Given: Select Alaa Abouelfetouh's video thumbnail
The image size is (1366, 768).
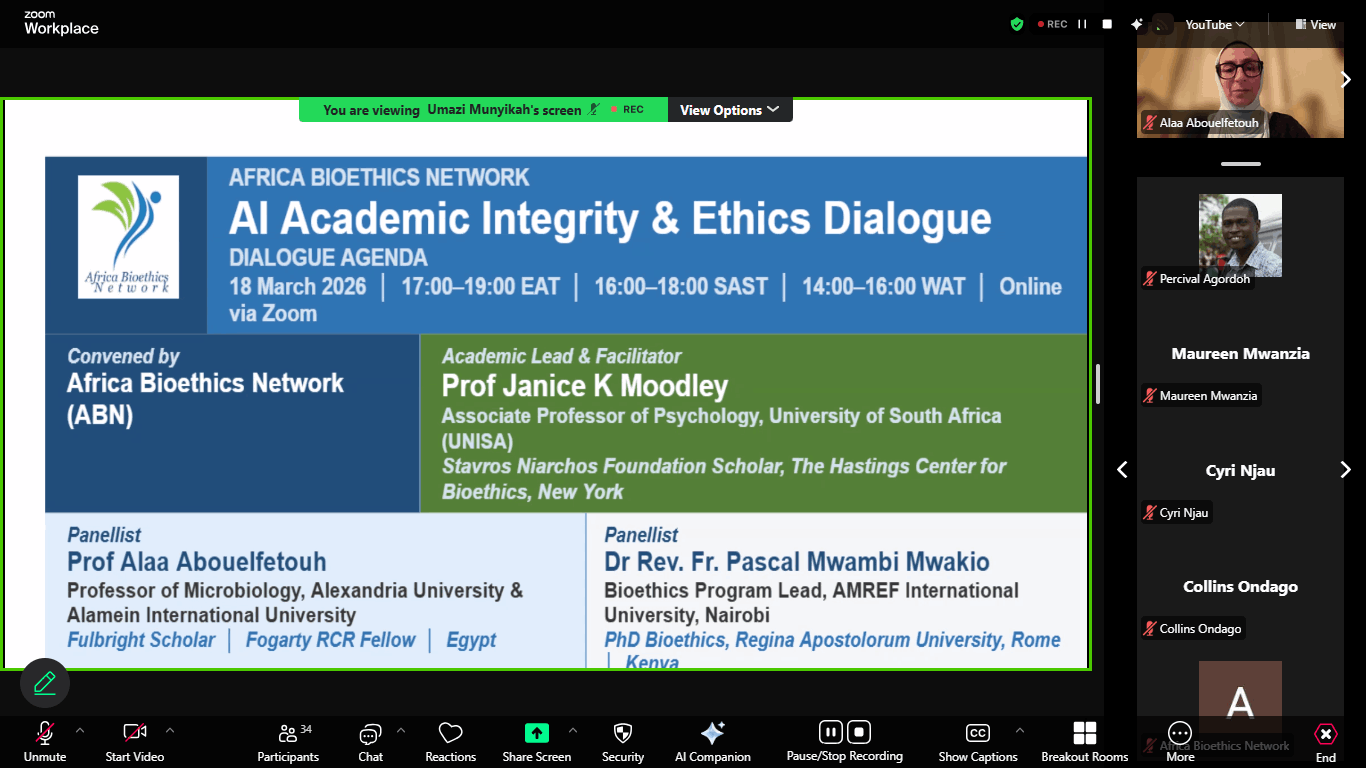Looking at the screenshot, I should (1240, 80).
